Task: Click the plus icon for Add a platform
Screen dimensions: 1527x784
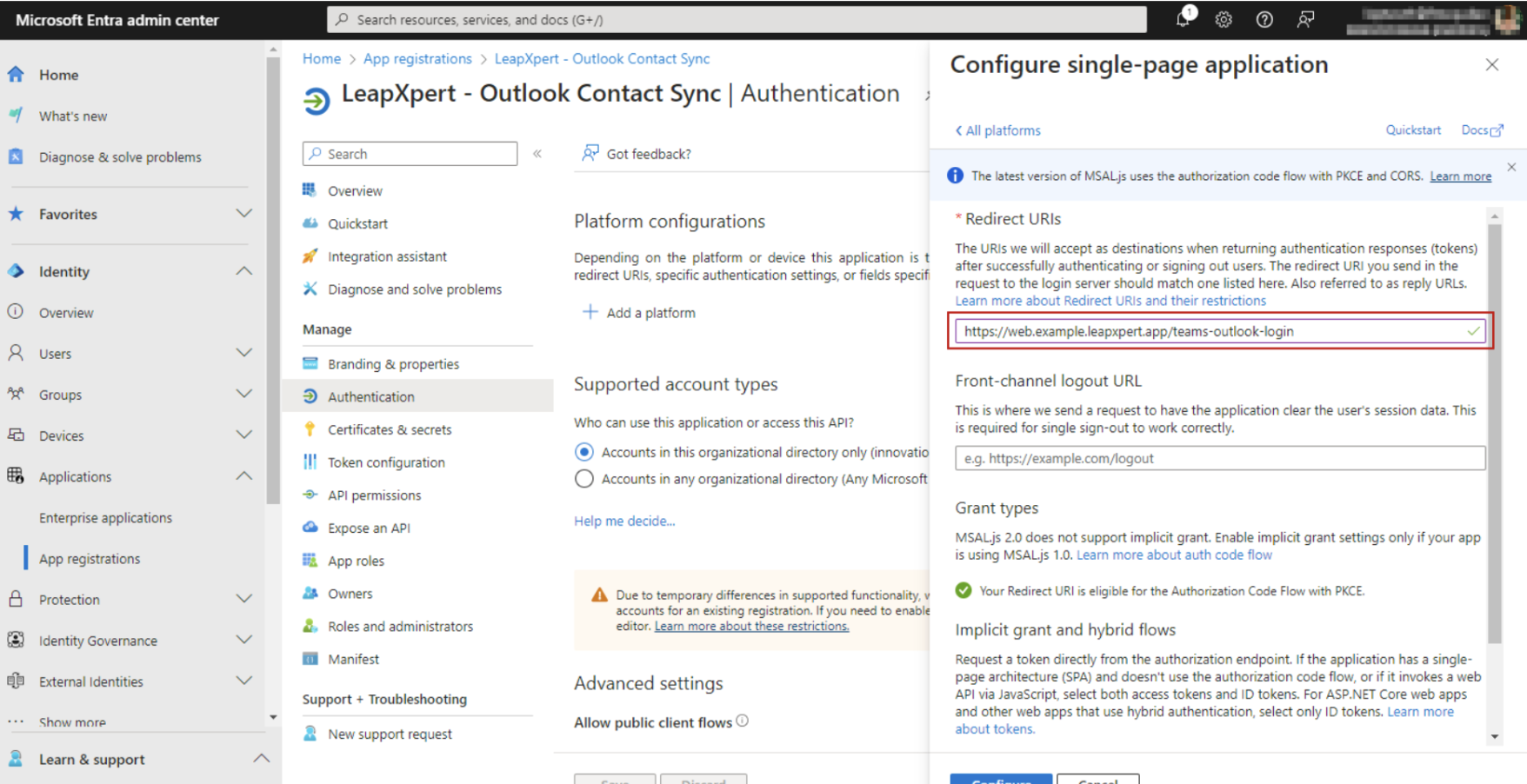Action: click(x=590, y=312)
